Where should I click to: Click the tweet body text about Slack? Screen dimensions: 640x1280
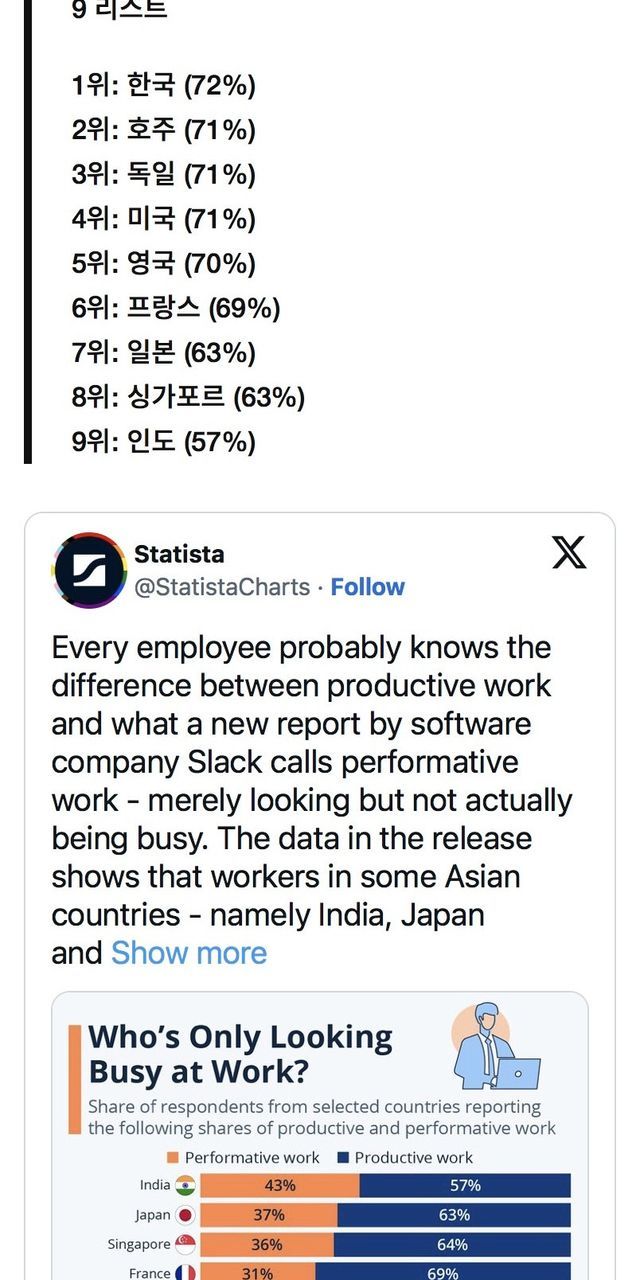[x=310, y=780]
